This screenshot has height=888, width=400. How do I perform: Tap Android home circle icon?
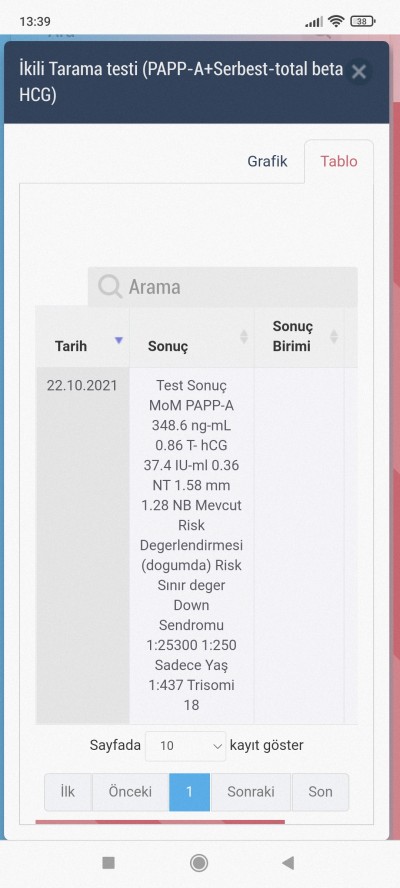(x=199, y=863)
